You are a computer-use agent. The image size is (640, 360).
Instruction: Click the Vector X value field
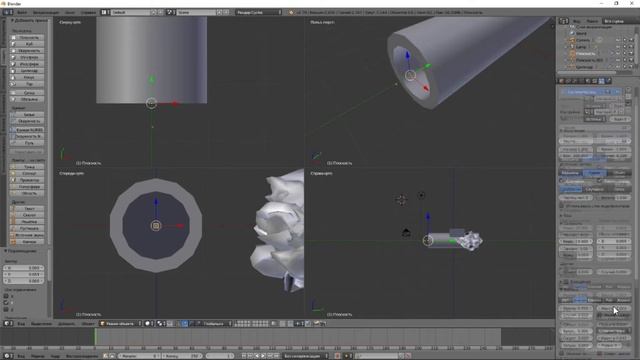(24, 268)
